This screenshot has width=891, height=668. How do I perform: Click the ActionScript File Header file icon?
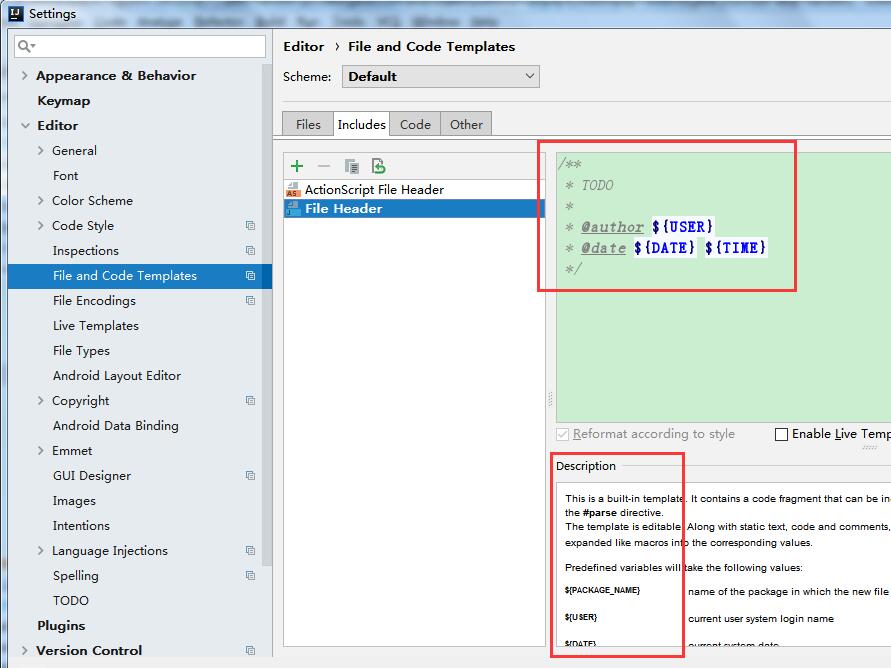point(293,189)
